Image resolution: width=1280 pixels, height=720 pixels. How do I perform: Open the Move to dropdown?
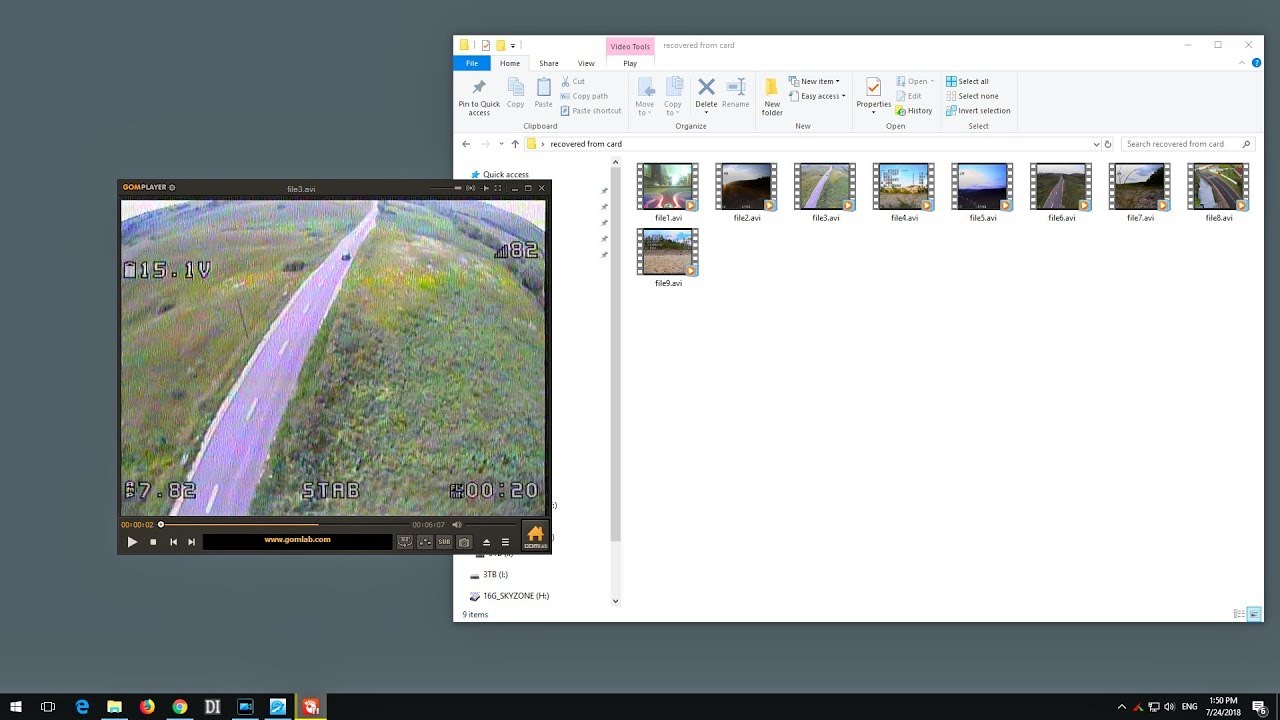644,97
